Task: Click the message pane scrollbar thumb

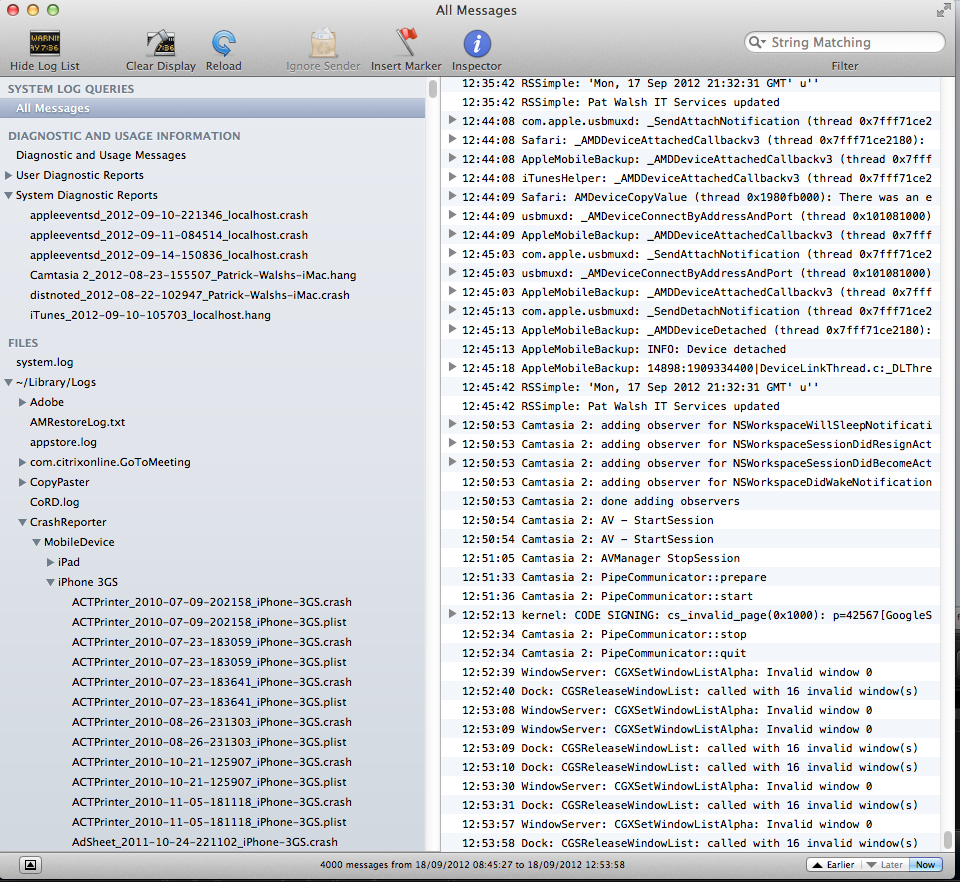Action: point(948,840)
